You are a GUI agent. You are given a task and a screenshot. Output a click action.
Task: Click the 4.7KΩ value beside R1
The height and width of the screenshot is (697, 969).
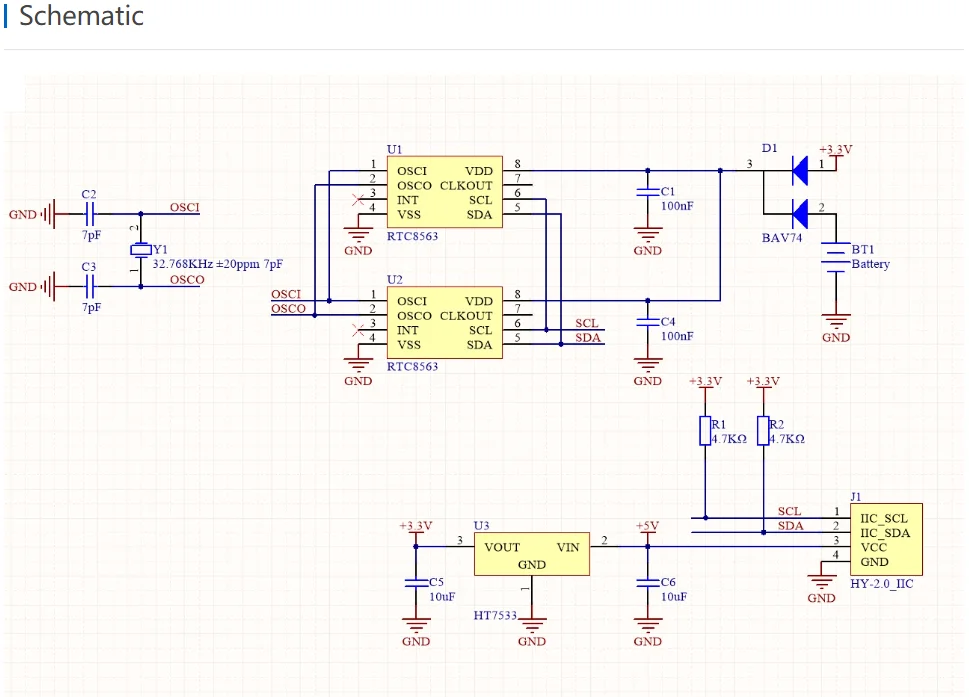tap(729, 439)
